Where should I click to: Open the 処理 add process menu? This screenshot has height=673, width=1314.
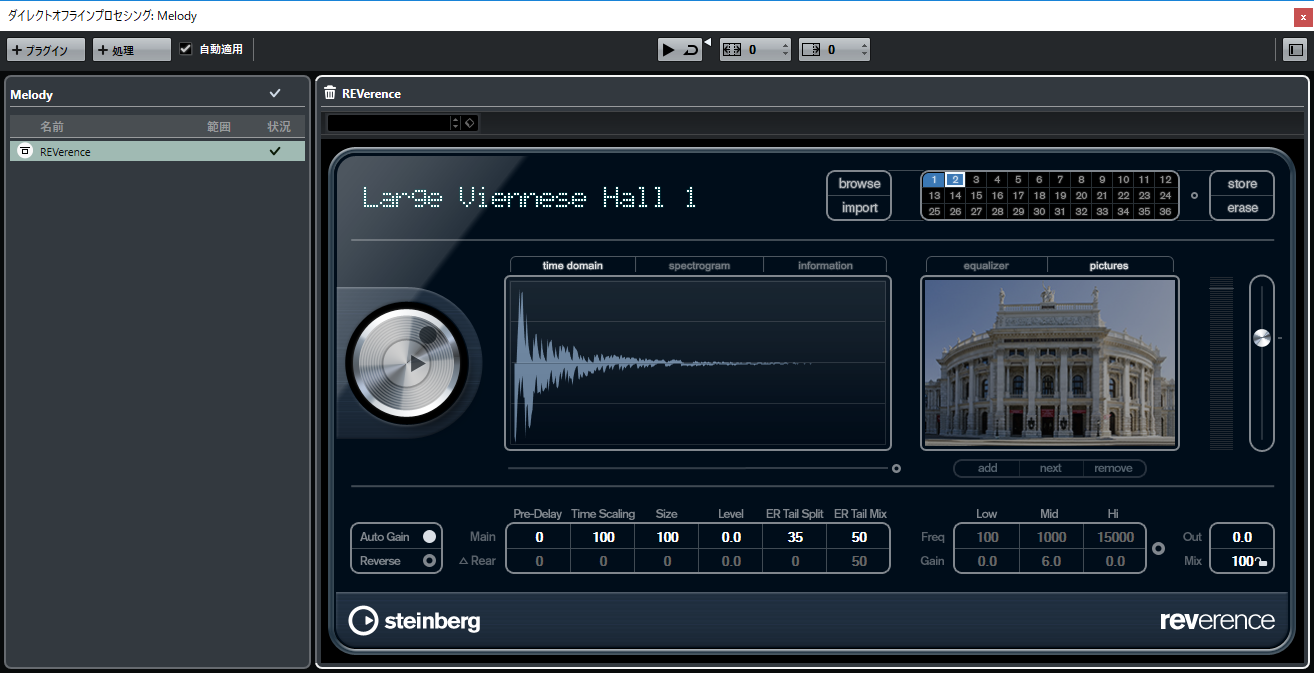[x=132, y=50]
